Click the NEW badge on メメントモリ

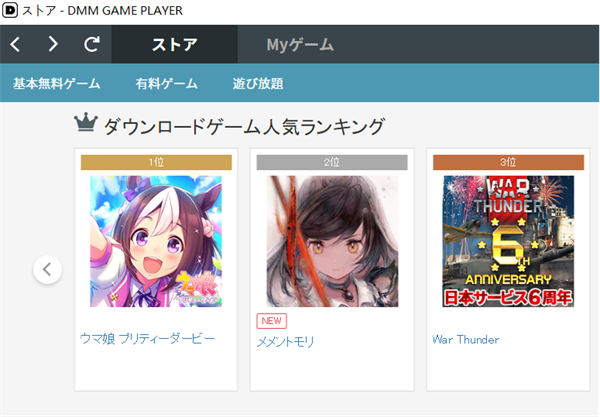[x=272, y=321]
